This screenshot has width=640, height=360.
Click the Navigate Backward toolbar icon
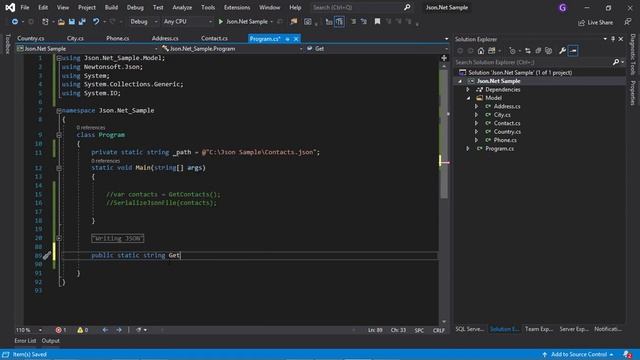tap(15, 22)
